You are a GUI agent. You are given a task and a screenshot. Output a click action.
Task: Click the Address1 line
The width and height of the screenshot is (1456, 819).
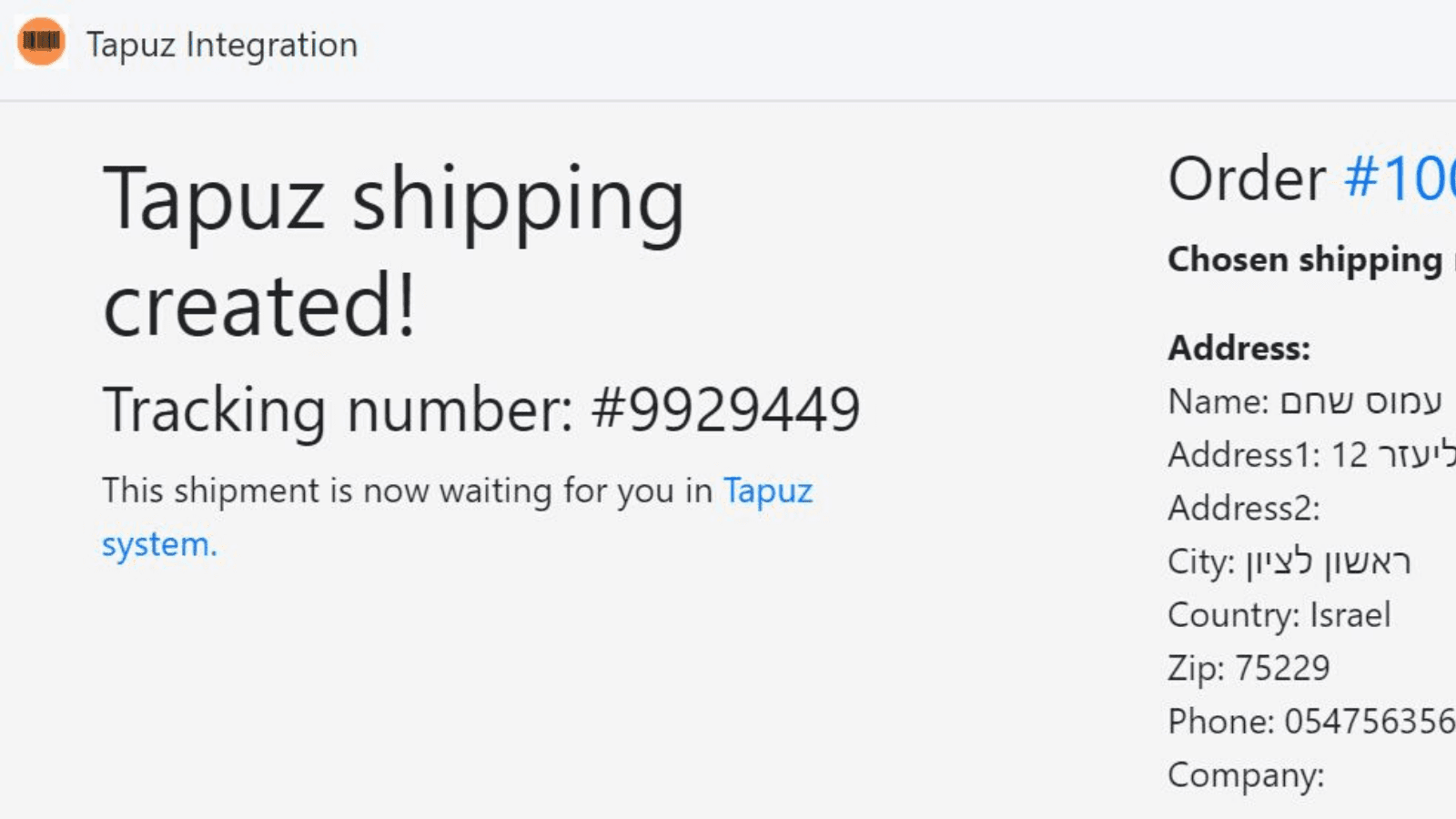pos(1310,454)
